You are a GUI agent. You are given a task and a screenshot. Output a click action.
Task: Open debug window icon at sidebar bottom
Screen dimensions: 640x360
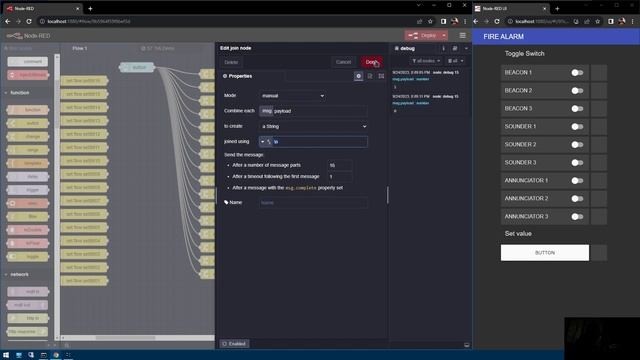click(x=467, y=345)
